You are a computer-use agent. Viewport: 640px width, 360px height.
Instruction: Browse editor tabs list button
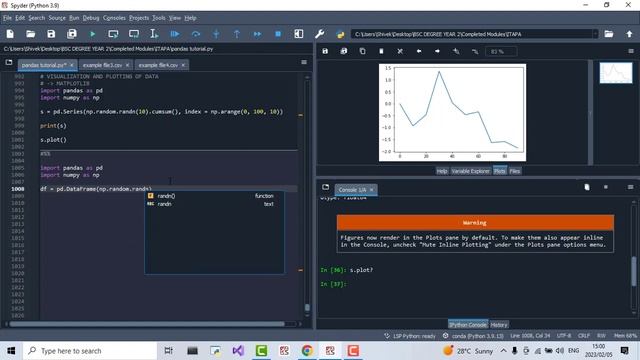click(9, 62)
